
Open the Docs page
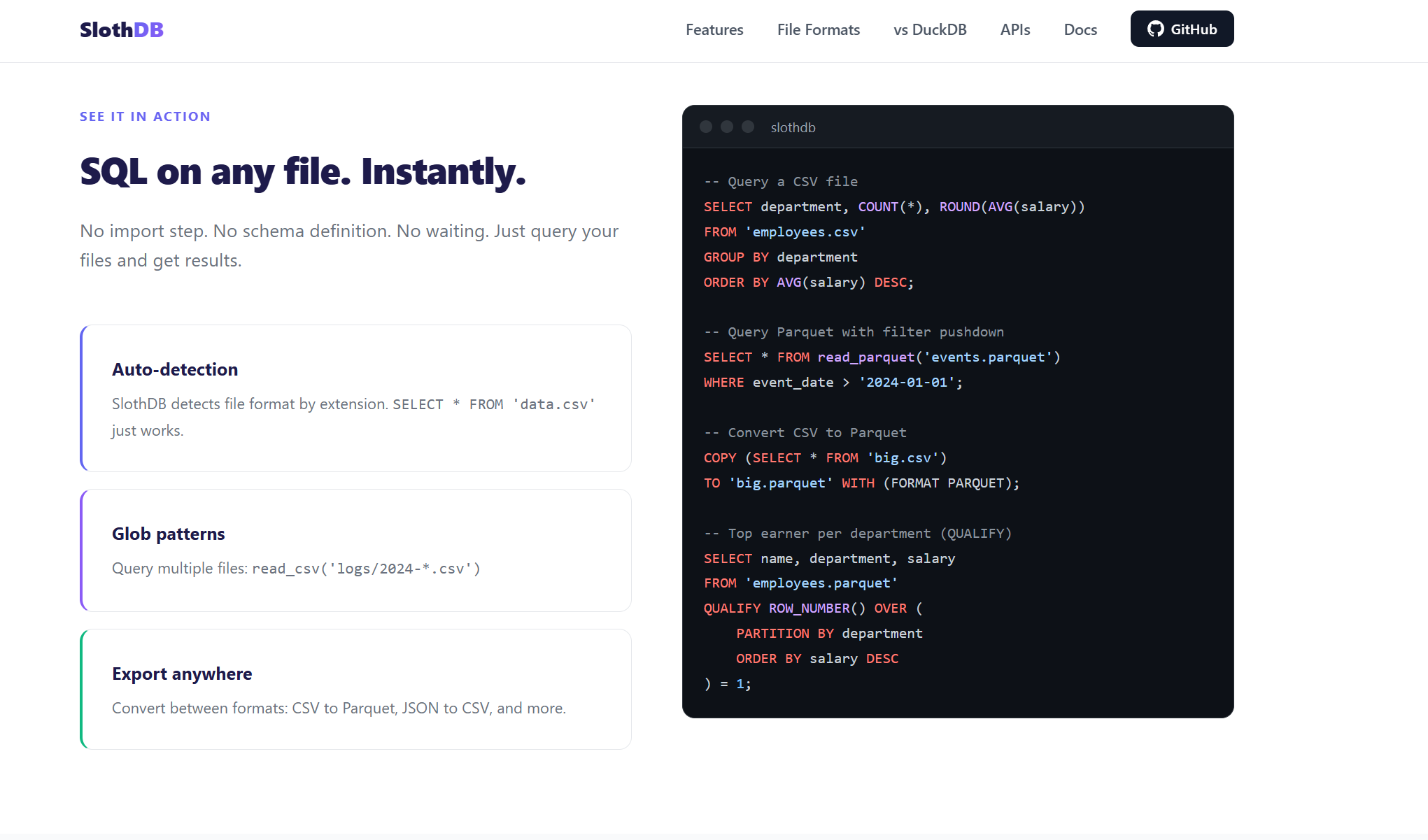click(1080, 29)
